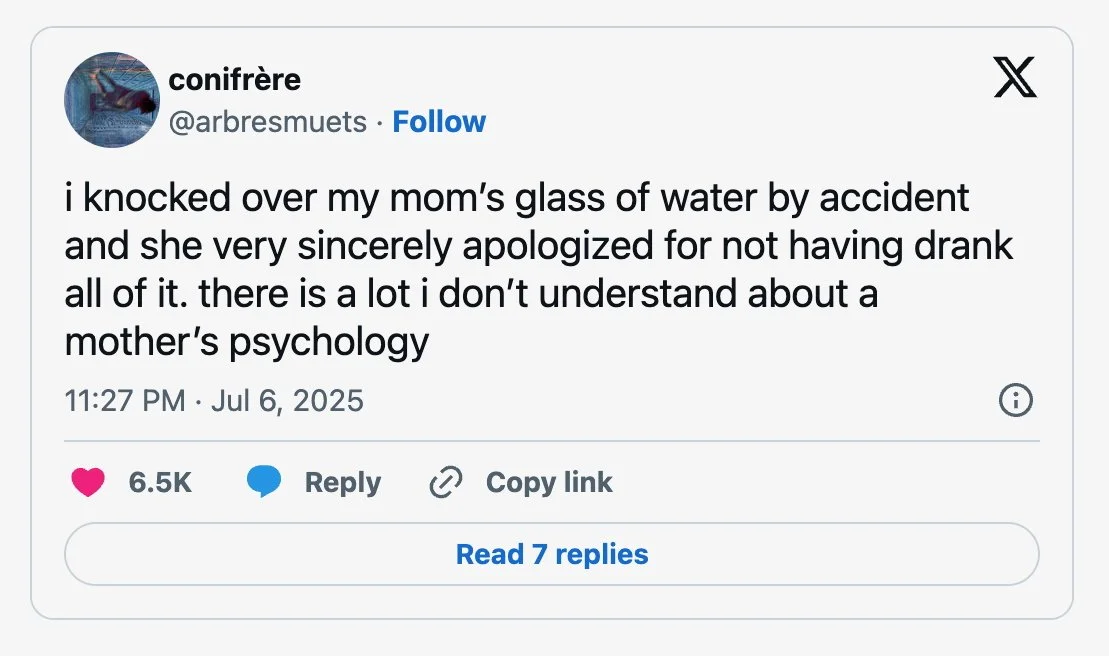This screenshot has height=656, width=1109.
Task: Open the @arbresmuets handle link
Action: (x=268, y=122)
